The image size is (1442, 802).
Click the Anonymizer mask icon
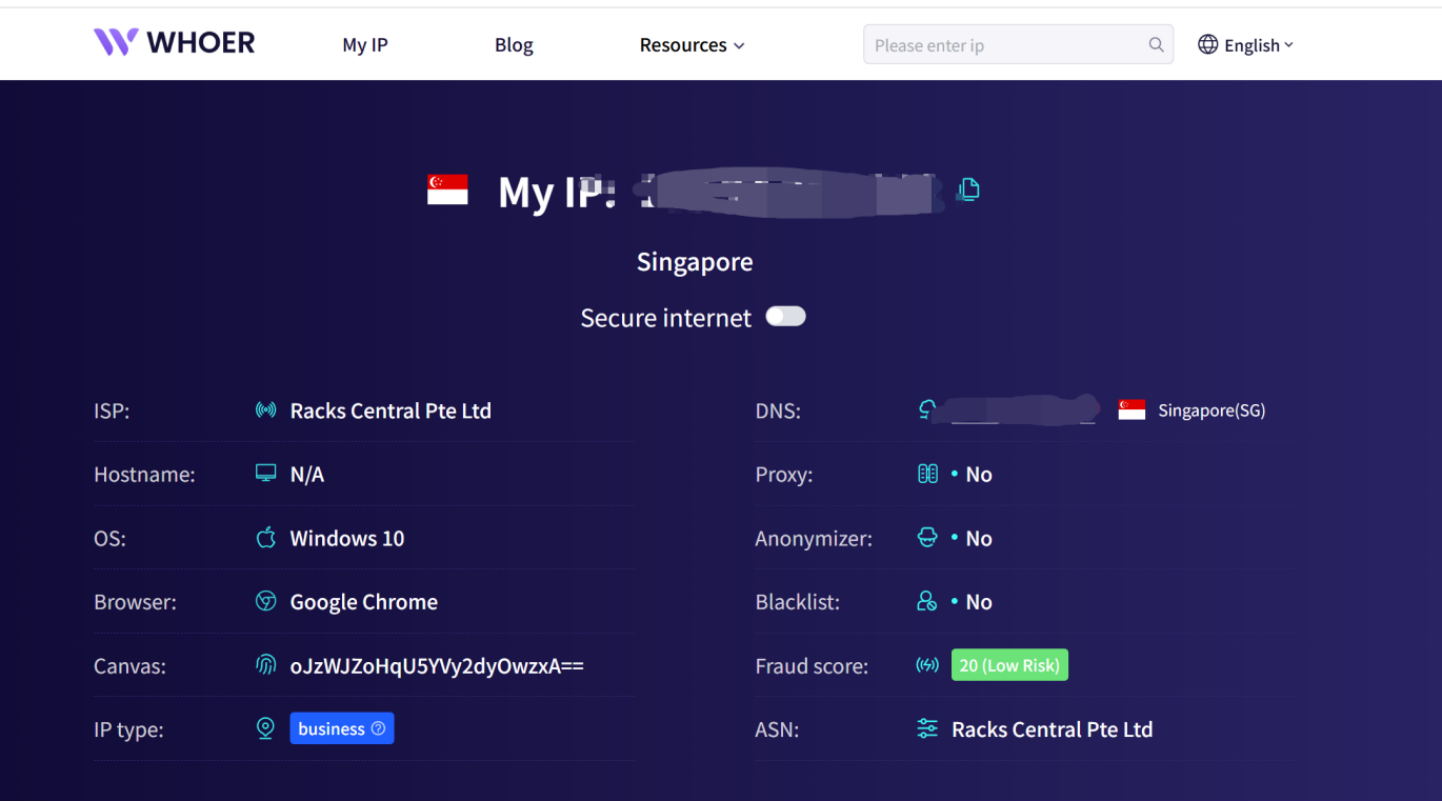(x=928, y=537)
